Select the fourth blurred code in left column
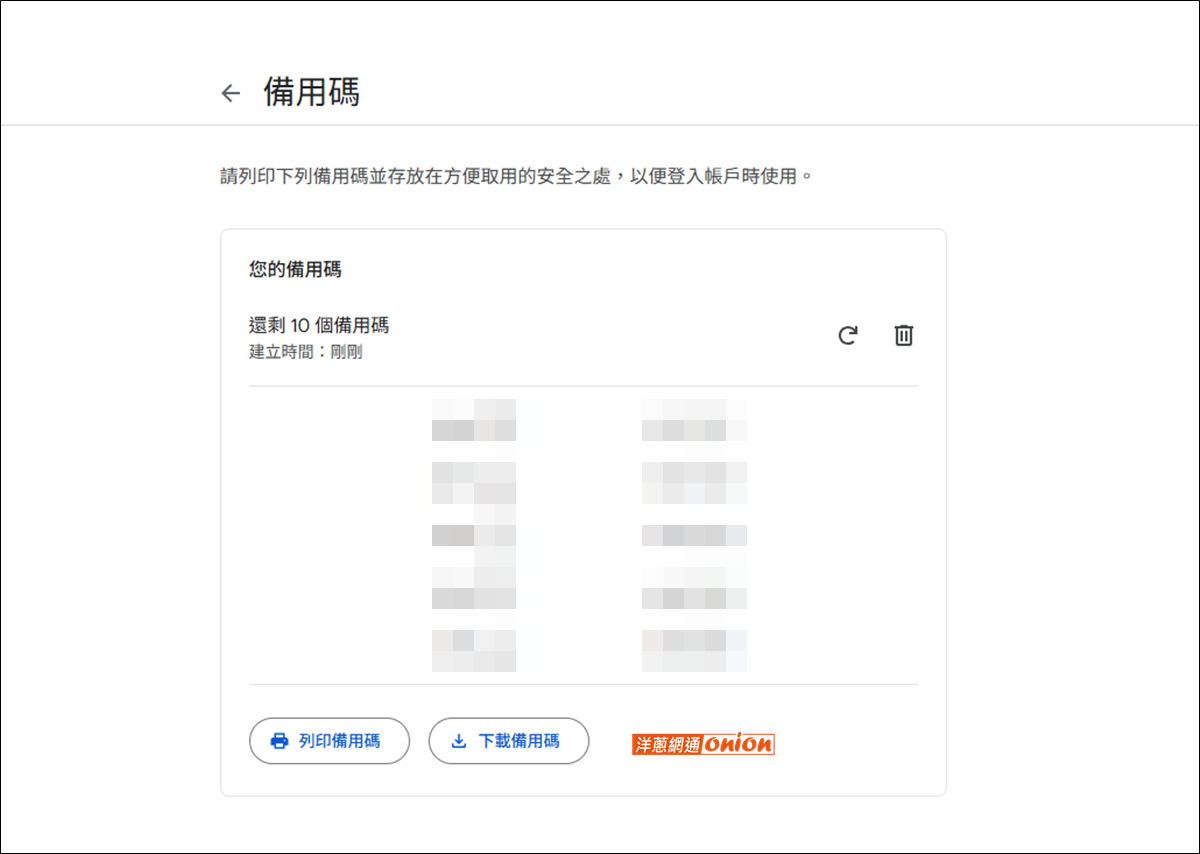This screenshot has height=854, width=1200. click(x=474, y=588)
